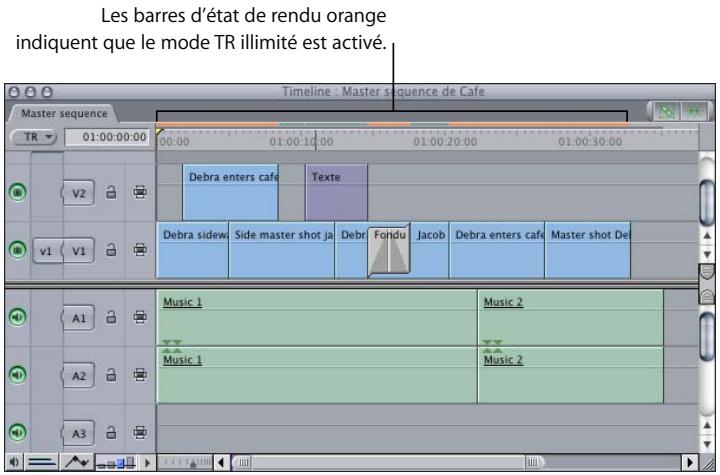Toggle audio controls button at bottom left
720x475 pixels.
[x=14, y=462]
